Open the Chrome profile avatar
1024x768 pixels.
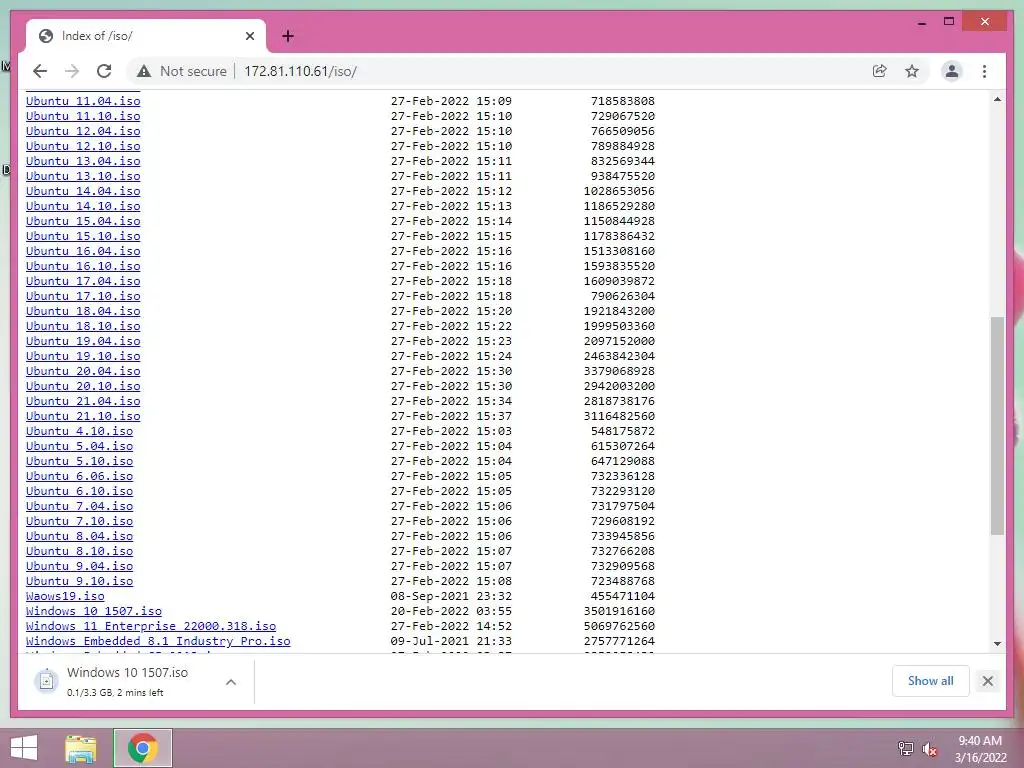[x=952, y=71]
